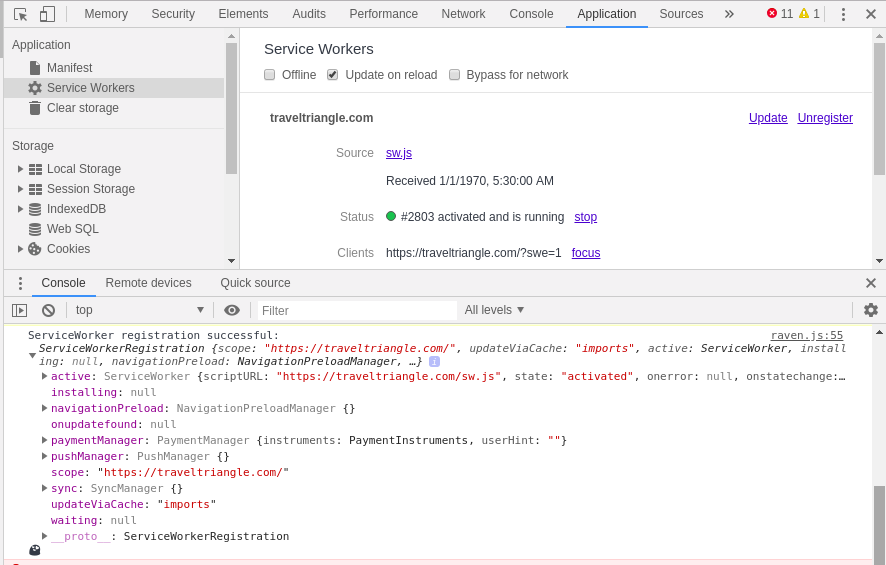This screenshot has height=565, width=886.
Task: Open the sw.js source link
Action: [399, 153]
